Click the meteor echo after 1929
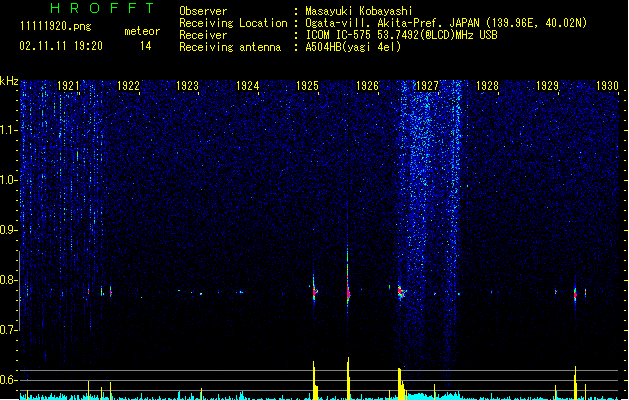Viewport: 629px width, 400px height. [x=575, y=294]
